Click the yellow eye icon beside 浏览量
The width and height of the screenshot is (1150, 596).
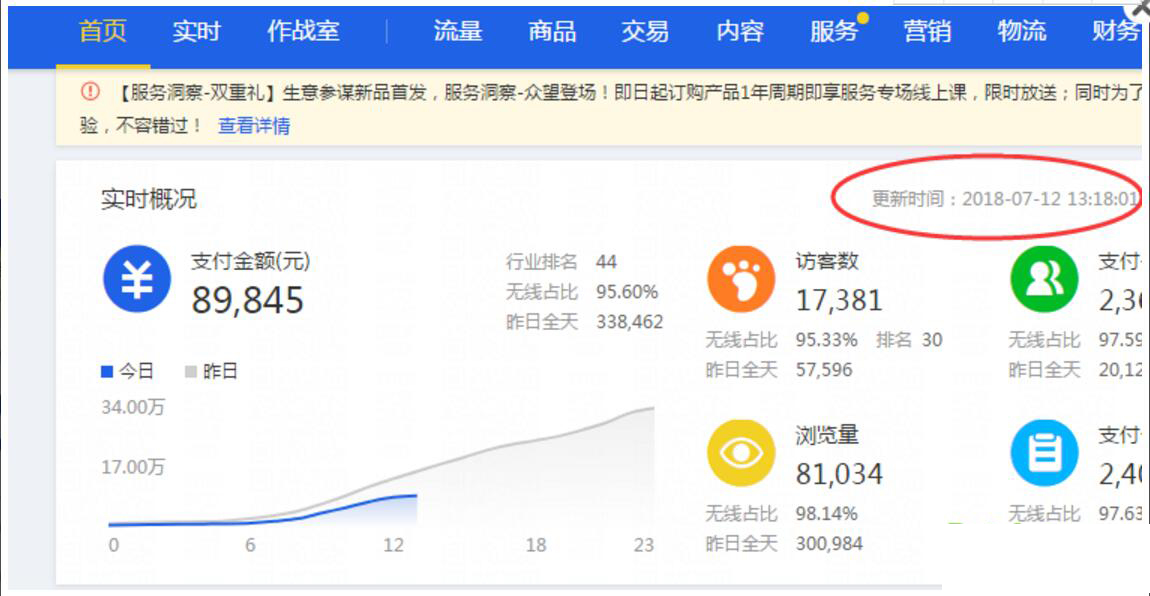click(x=740, y=453)
